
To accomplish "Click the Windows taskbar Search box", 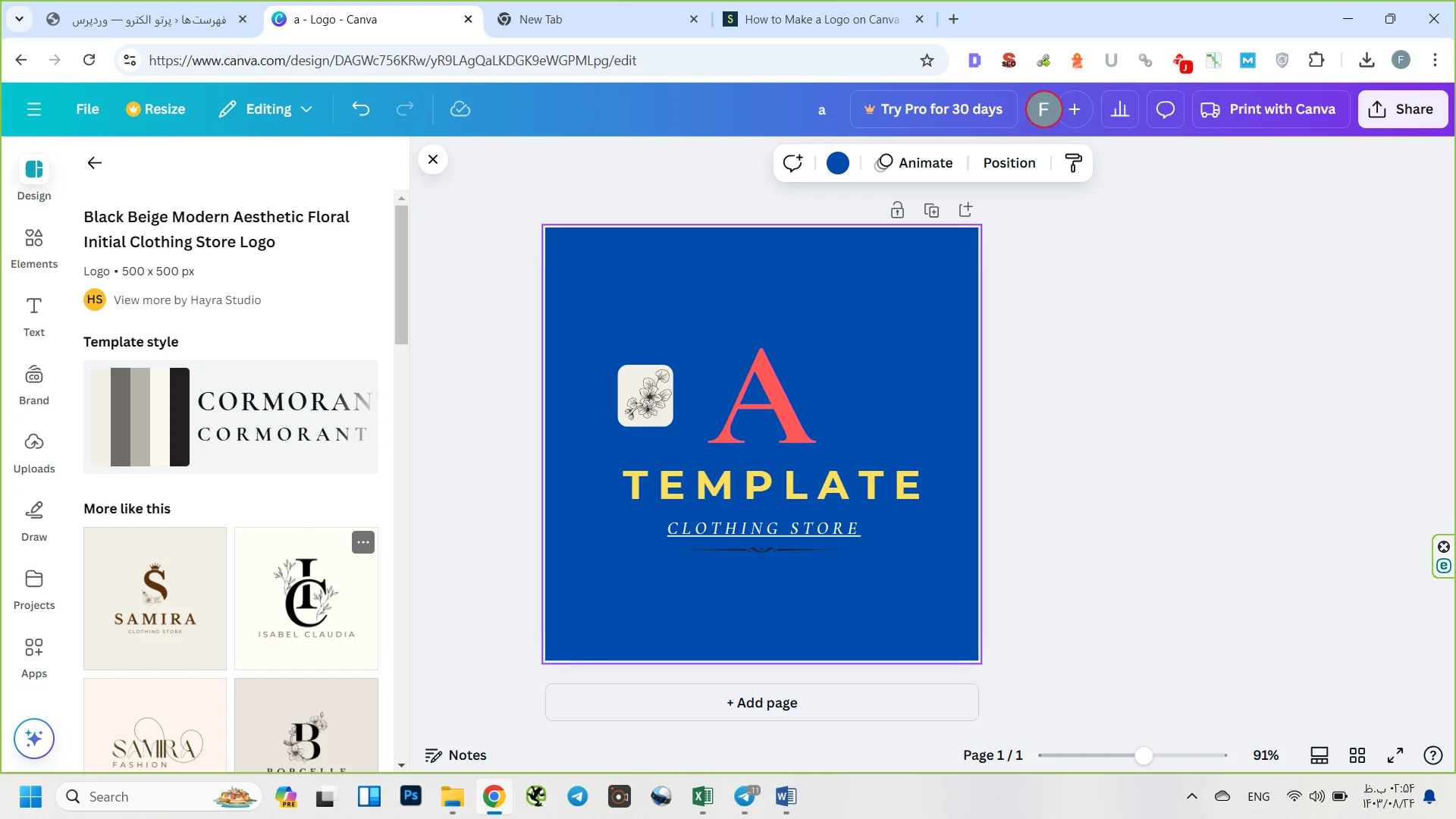I will pyautogui.click(x=158, y=797).
